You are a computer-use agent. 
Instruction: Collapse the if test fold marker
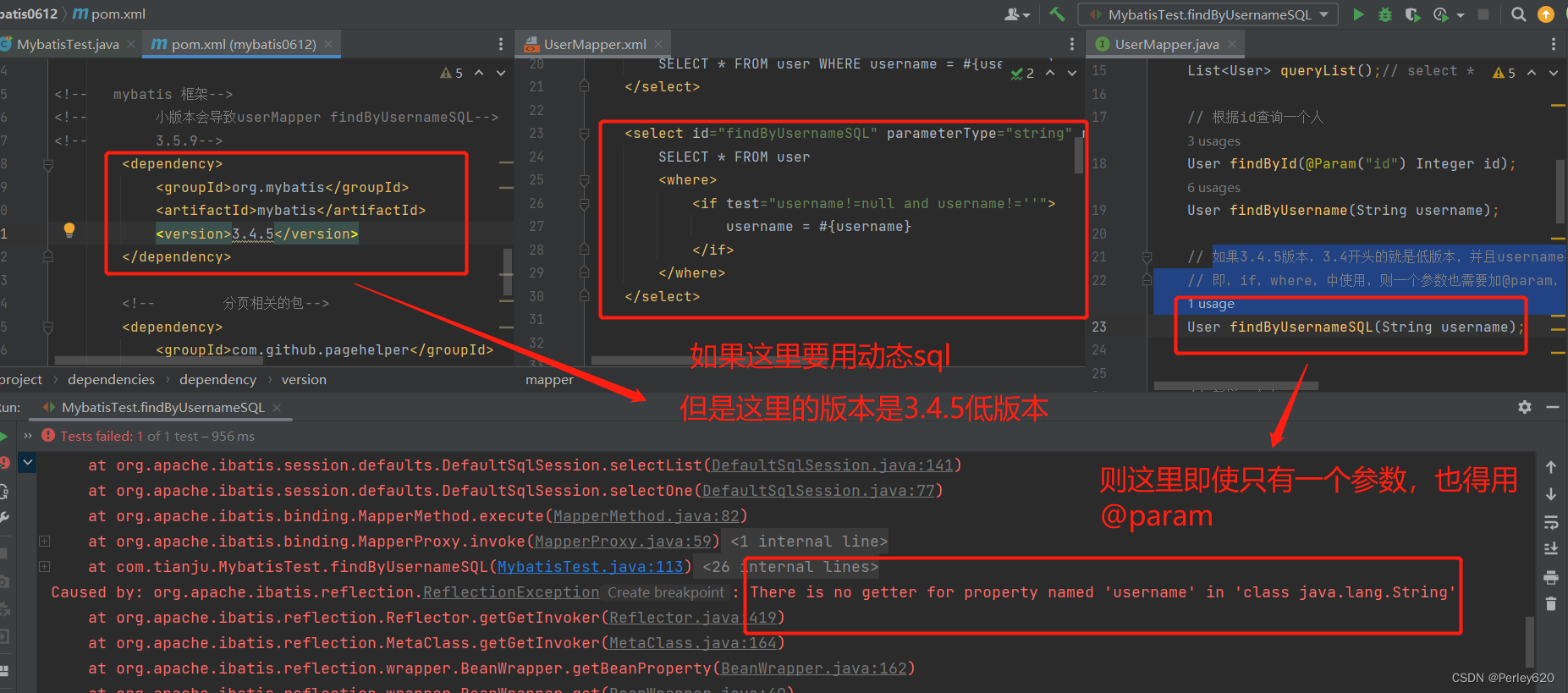[x=584, y=203]
